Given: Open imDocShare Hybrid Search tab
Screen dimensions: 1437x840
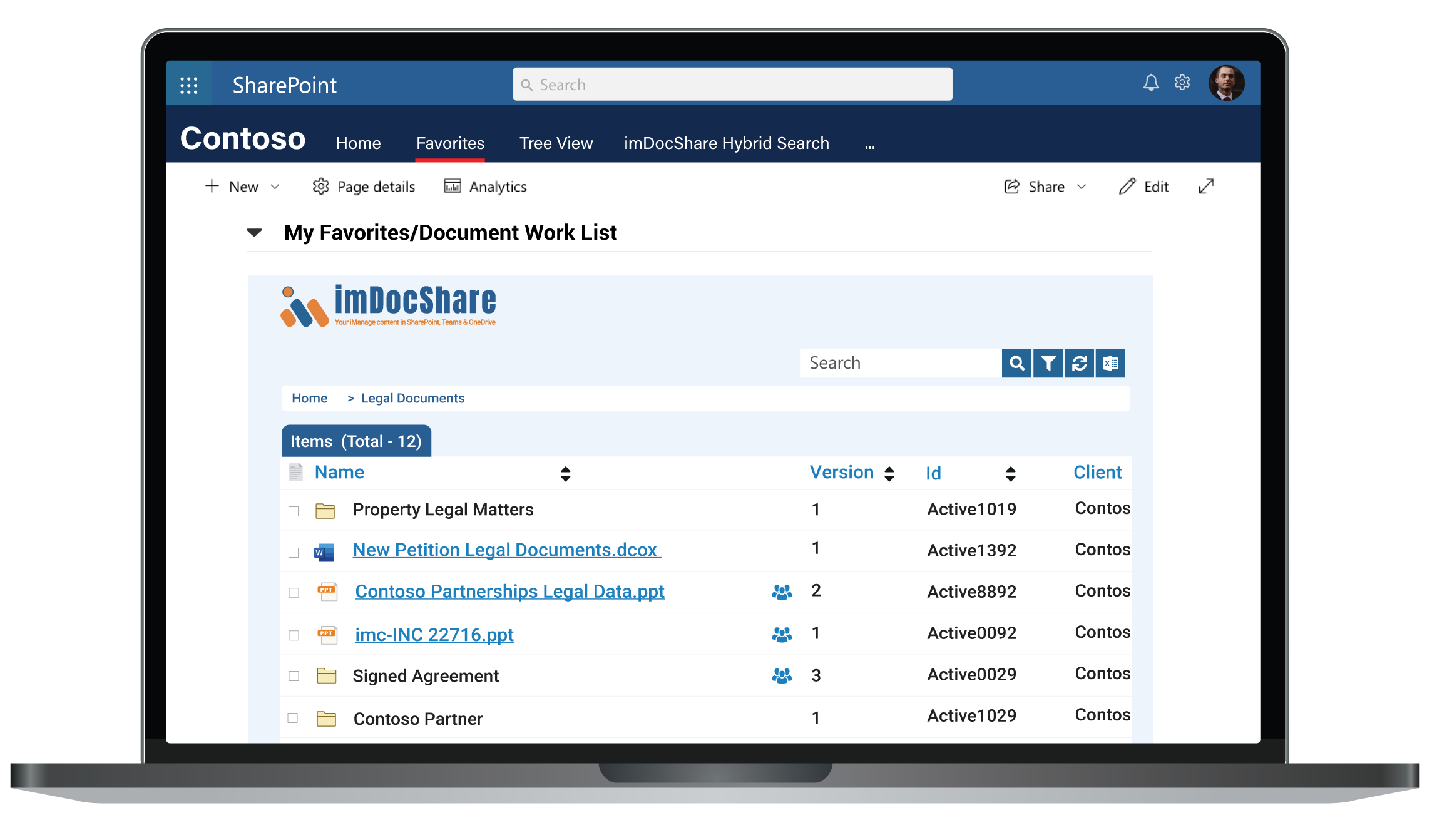Looking at the screenshot, I should click(x=726, y=143).
